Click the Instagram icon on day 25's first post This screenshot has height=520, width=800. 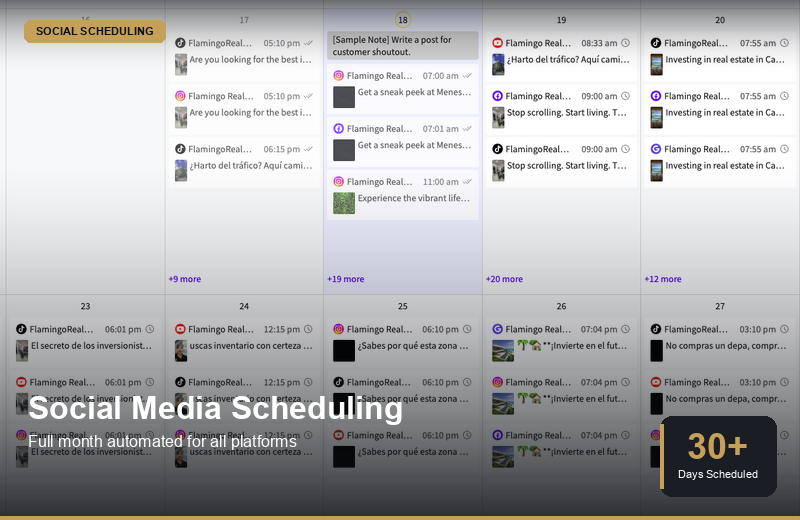(x=339, y=329)
